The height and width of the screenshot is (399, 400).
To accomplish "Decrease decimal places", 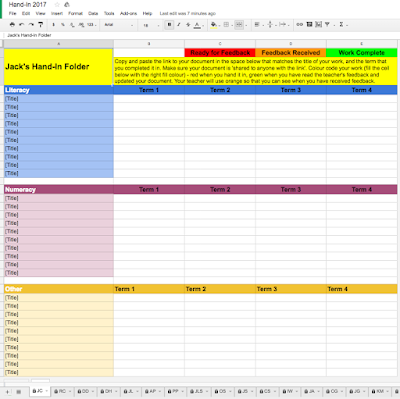I will click(x=72, y=25).
